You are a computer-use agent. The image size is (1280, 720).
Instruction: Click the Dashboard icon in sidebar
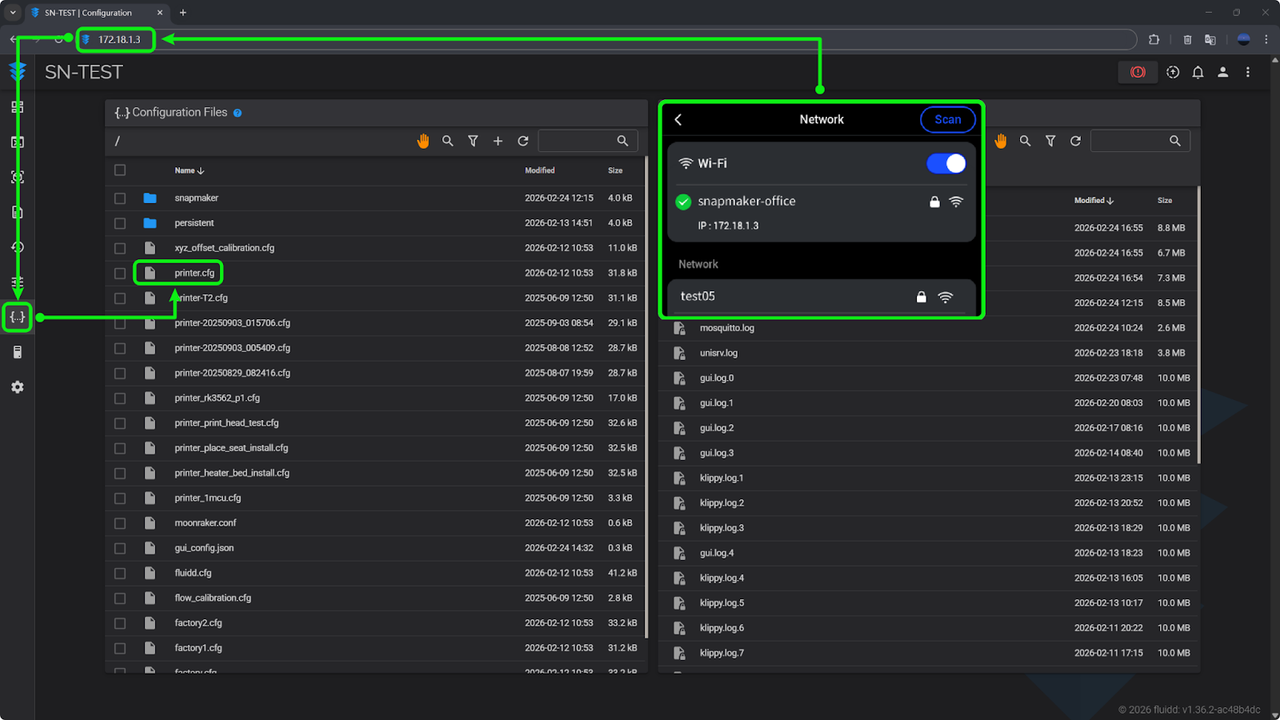(x=17, y=107)
